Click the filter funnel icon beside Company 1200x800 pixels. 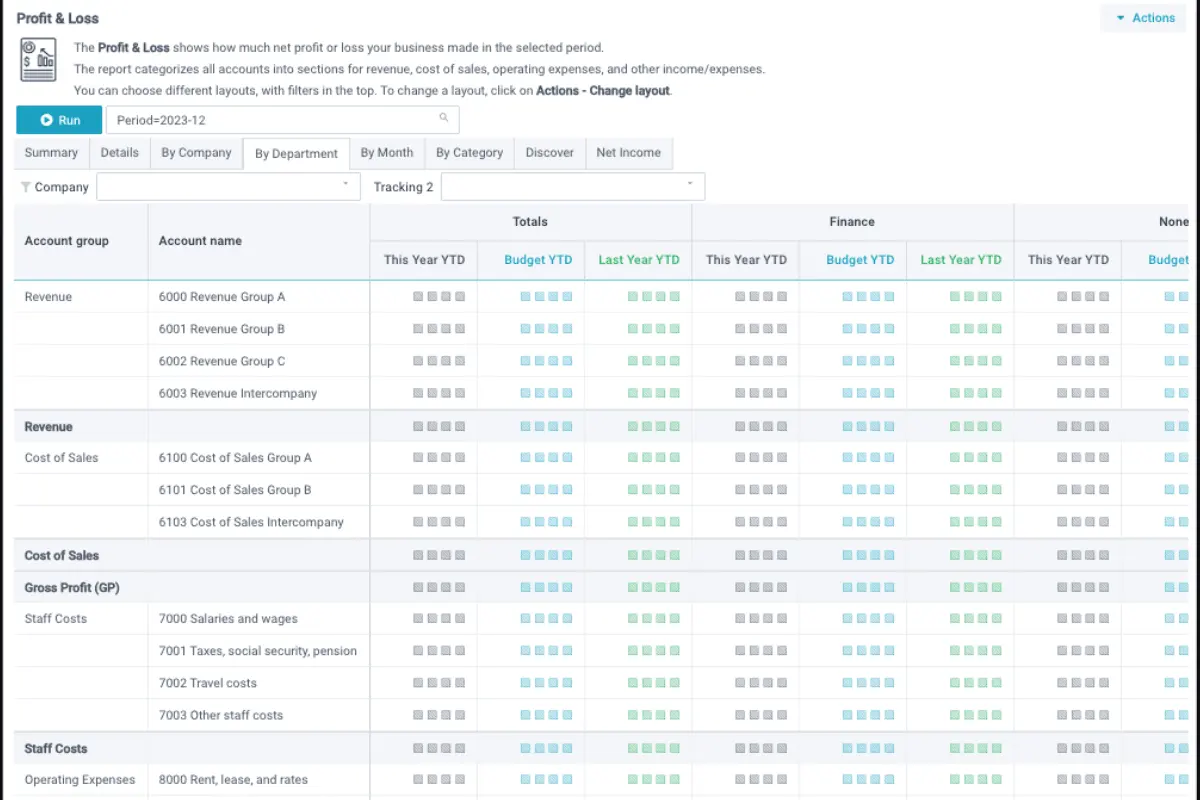tap(25, 187)
